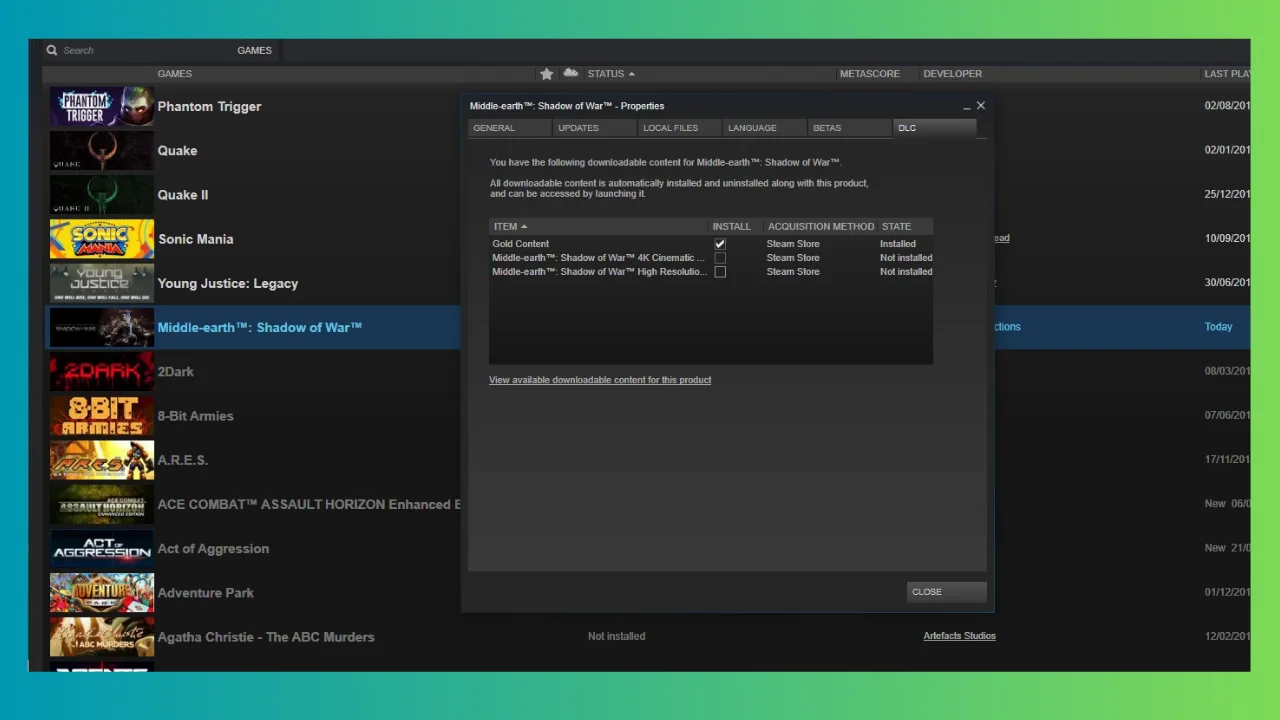Image resolution: width=1280 pixels, height=720 pixels.
Task: Click the cloud column header icon
Action: click(x=571, y=73)
